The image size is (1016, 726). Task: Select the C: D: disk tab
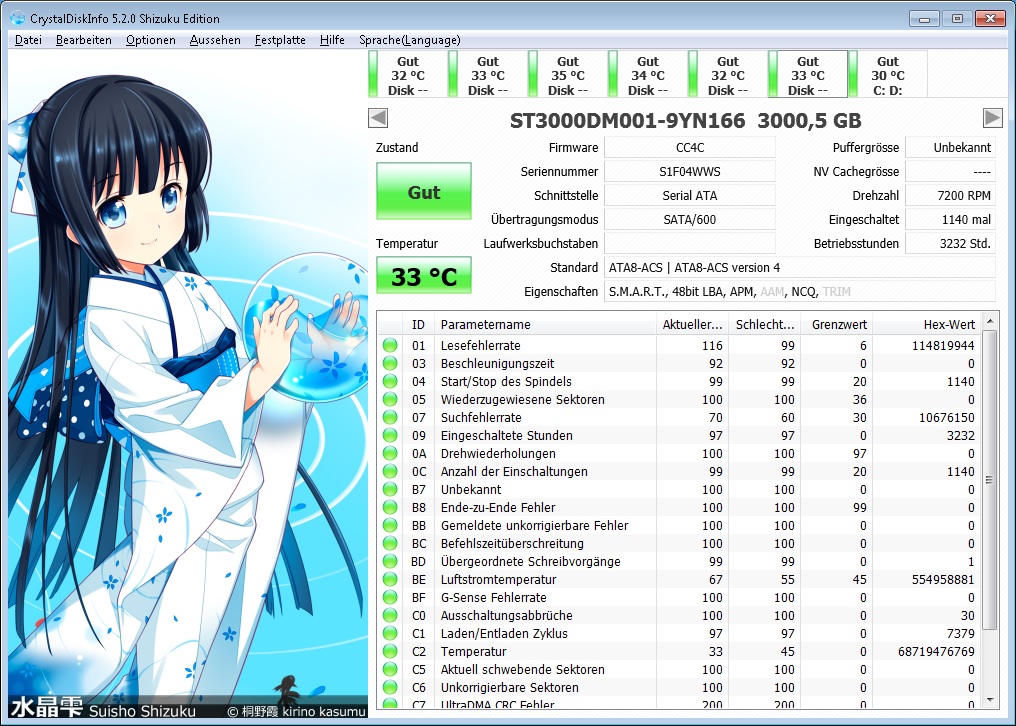pos(887,75)
